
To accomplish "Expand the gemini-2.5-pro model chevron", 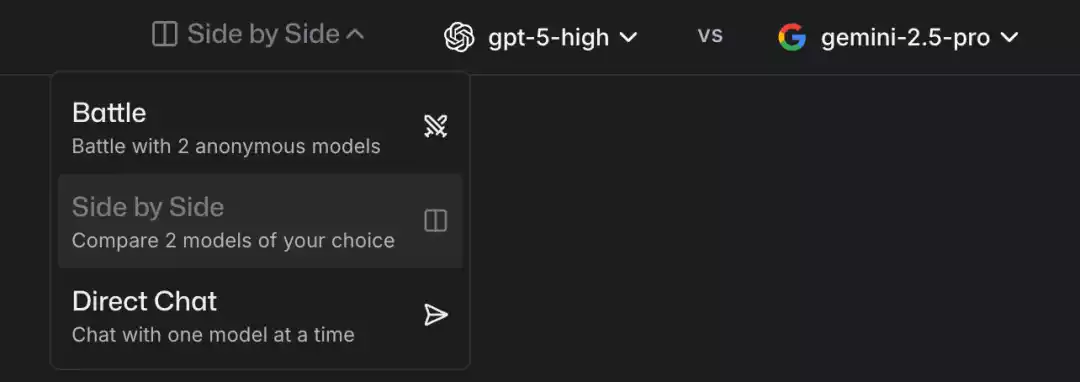I will pos(1009,37).
